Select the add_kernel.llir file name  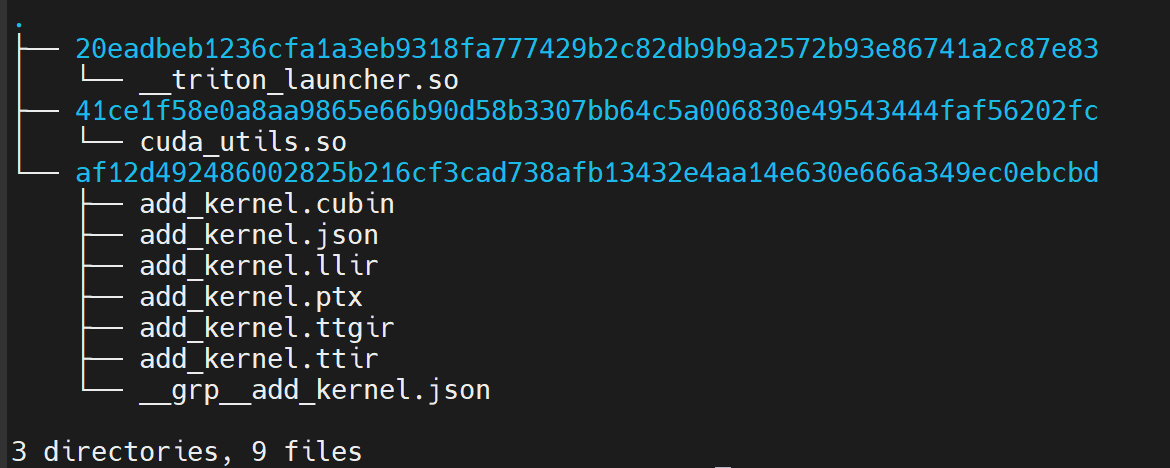pos(259,266)
